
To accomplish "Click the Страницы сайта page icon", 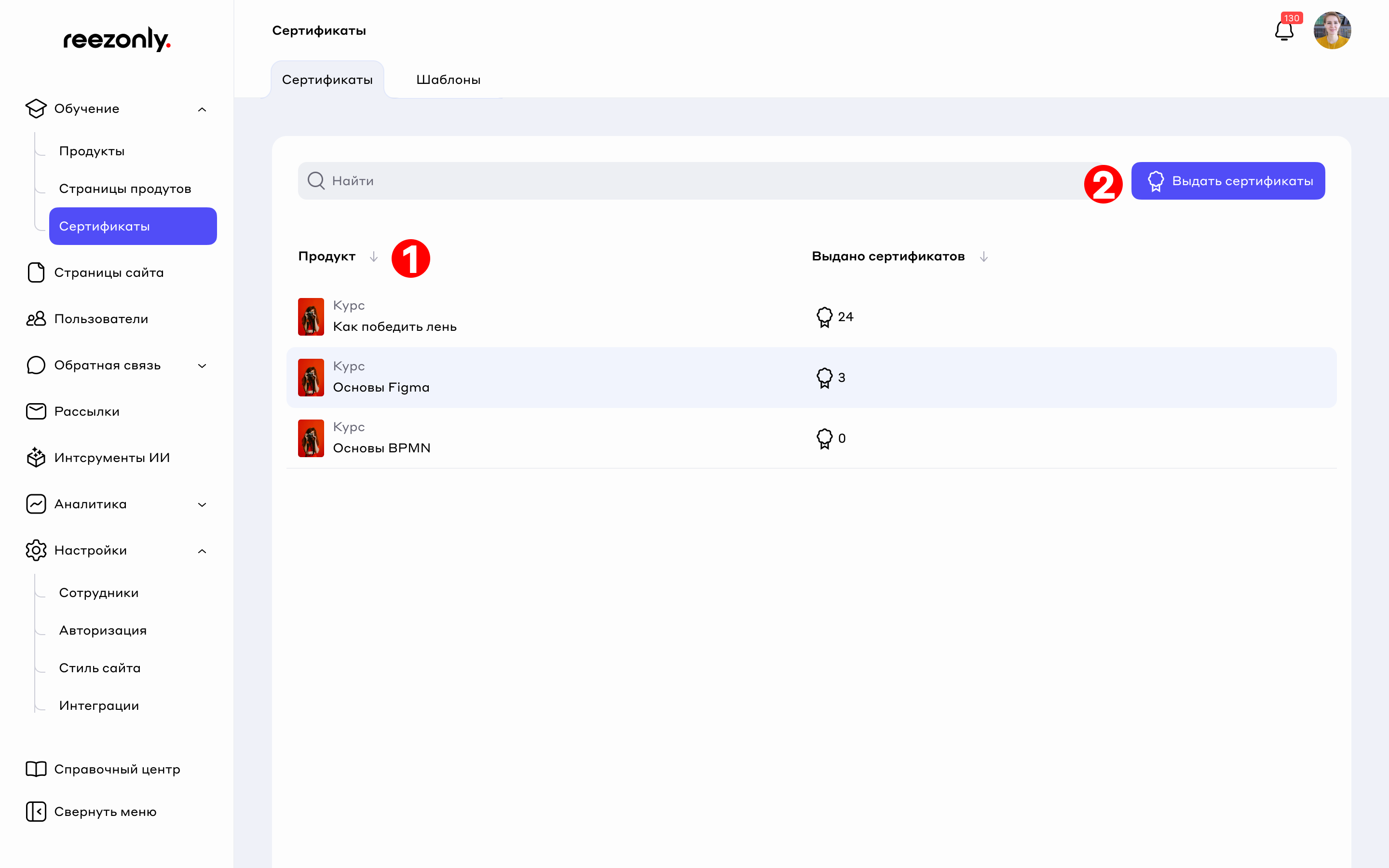I will tap(36, 272).
